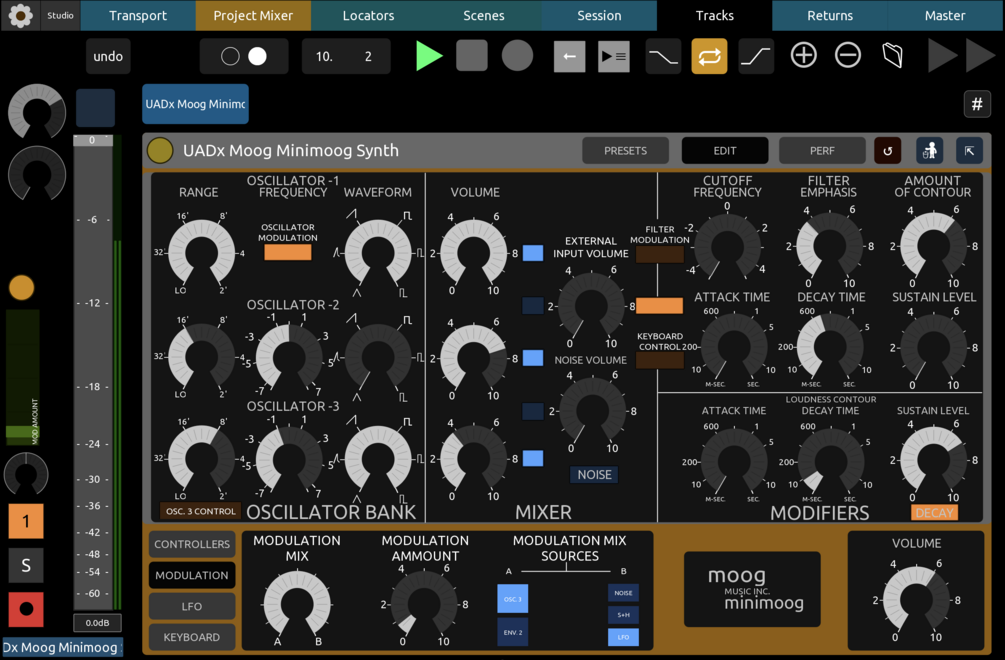Select the LFO modulation mix source
This screenshot has height=660, width=1005.
(x=623, y=637)
